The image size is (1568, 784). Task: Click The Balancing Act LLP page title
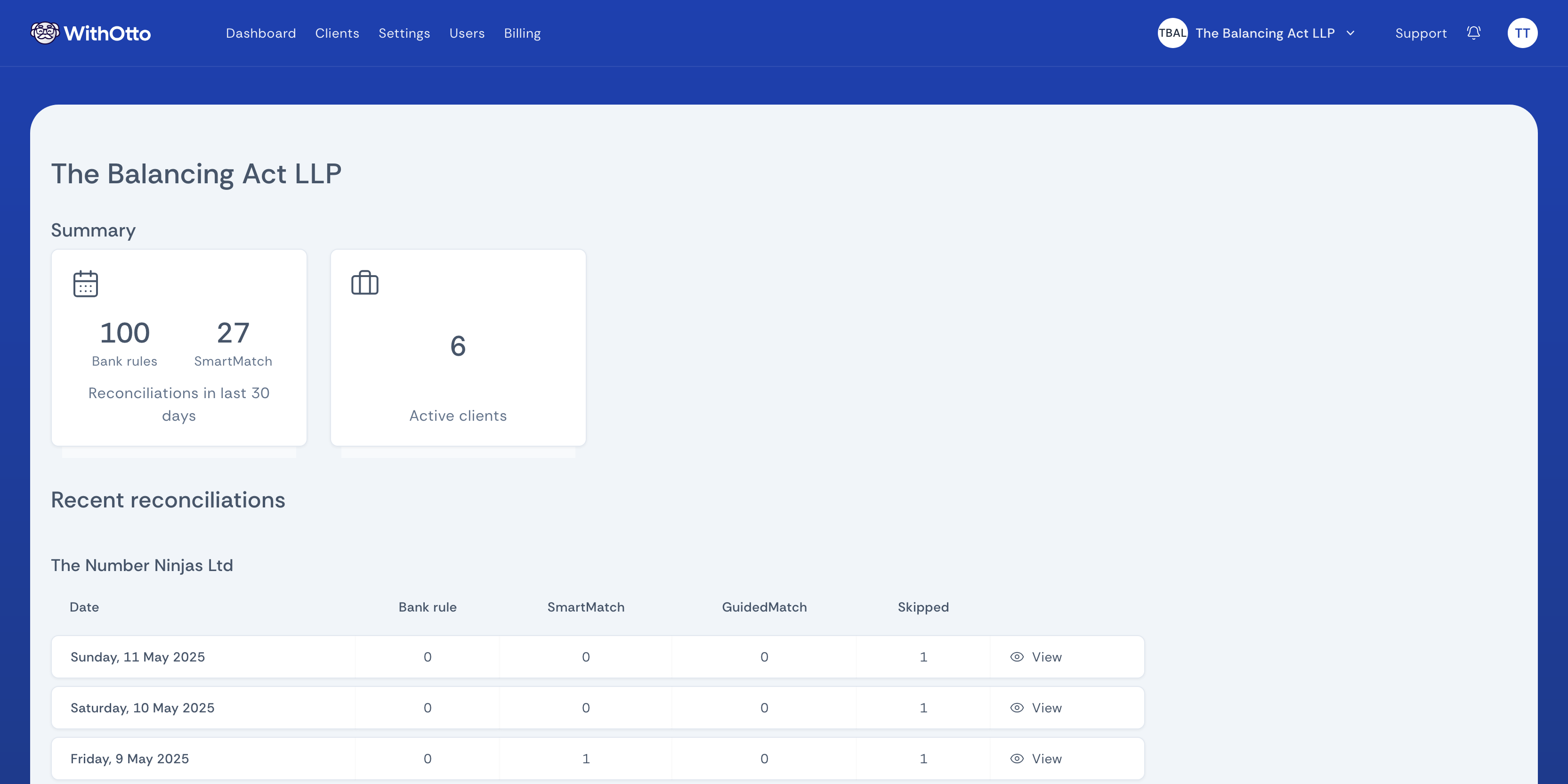pos(196,174)
